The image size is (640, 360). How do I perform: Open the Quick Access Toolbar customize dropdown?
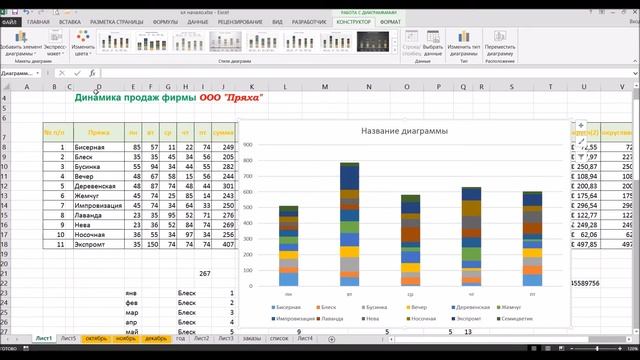[76, 12]
